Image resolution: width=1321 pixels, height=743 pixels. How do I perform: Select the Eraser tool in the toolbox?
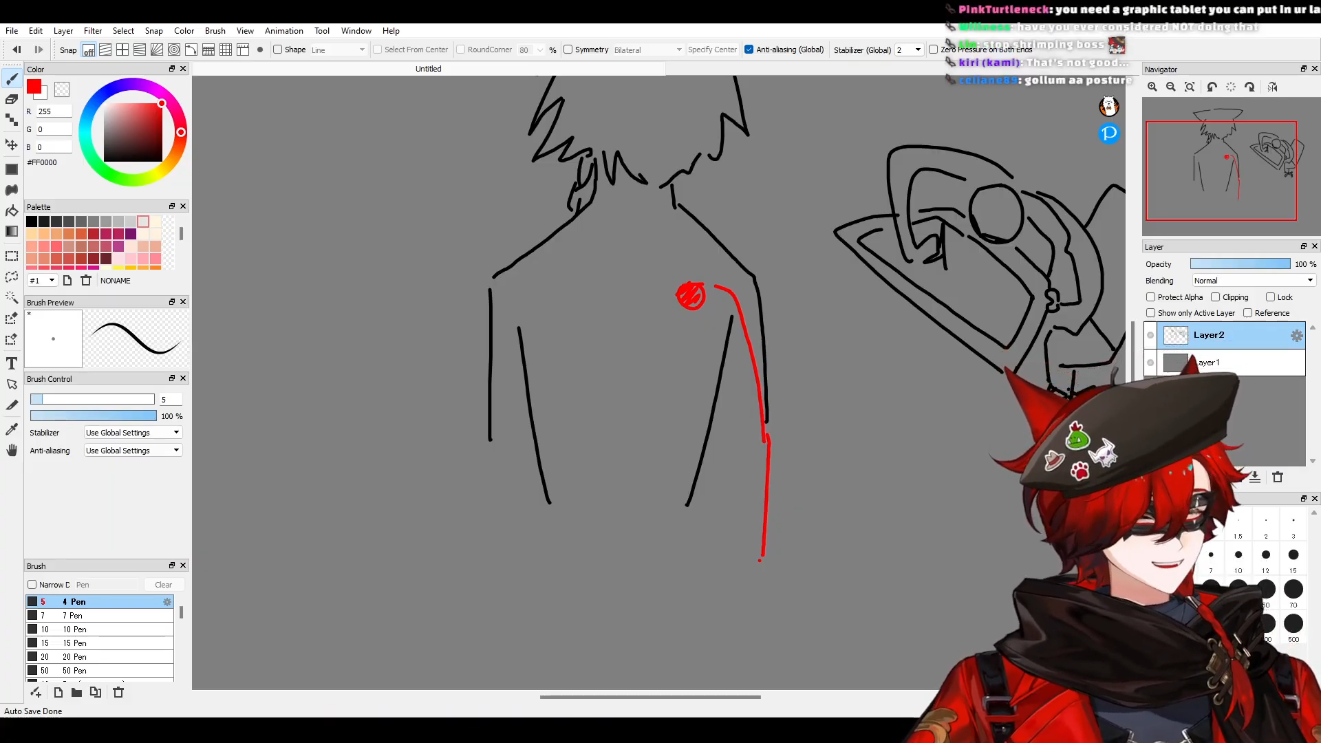tap(12, 99)
